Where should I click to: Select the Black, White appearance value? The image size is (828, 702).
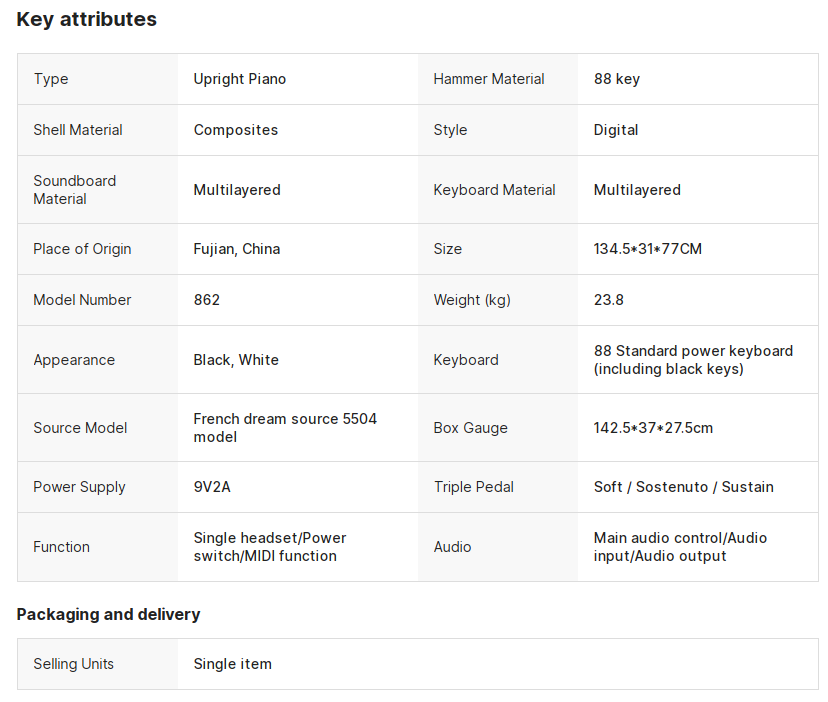click(x=236, y=360)
